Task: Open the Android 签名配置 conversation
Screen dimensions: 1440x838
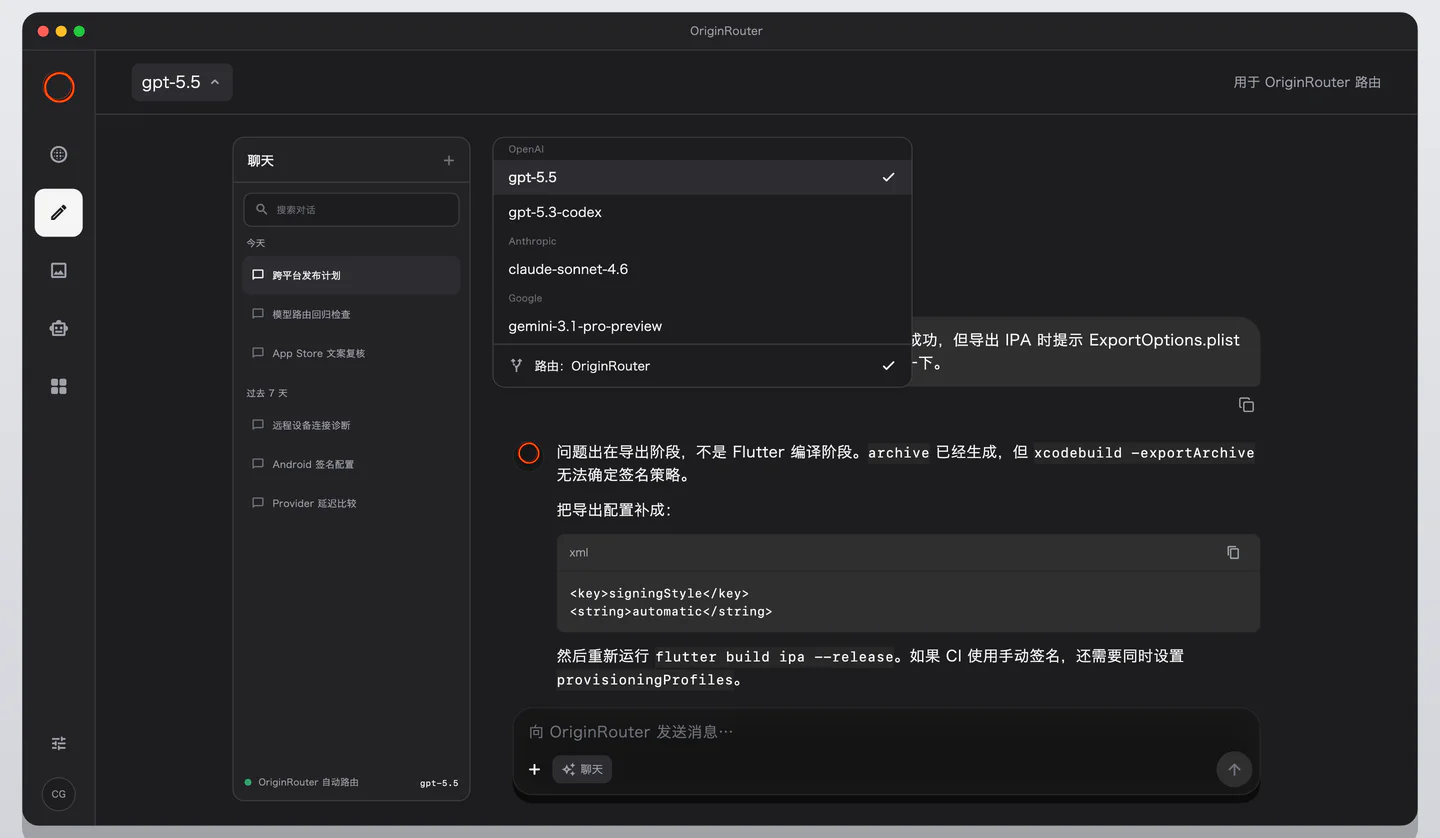Action: 351,464
